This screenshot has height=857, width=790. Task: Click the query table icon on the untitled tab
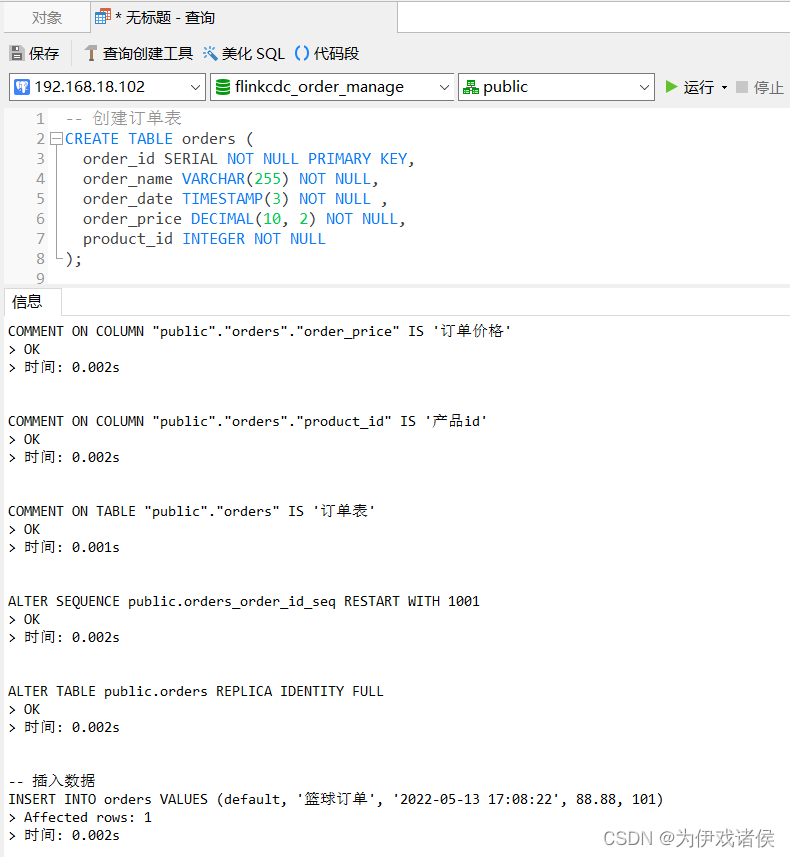(103, 17)
